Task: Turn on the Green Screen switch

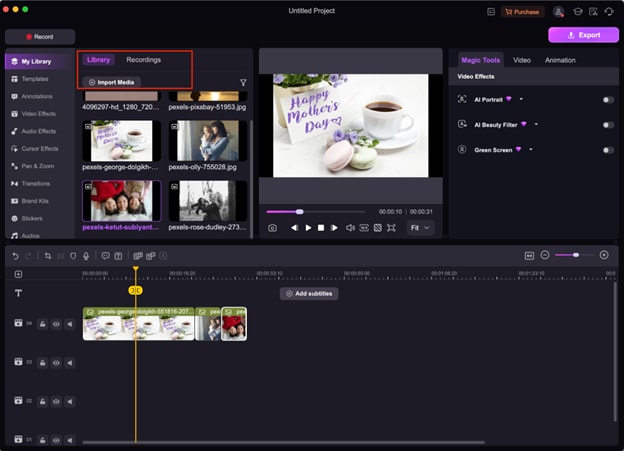Action: (x=608, y=150)
